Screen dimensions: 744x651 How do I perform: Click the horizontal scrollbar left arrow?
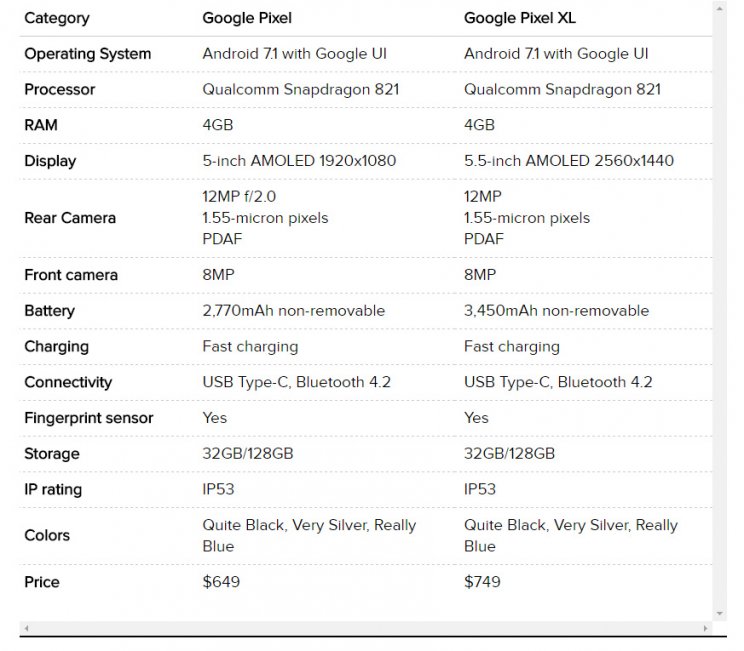click(27, 628)
